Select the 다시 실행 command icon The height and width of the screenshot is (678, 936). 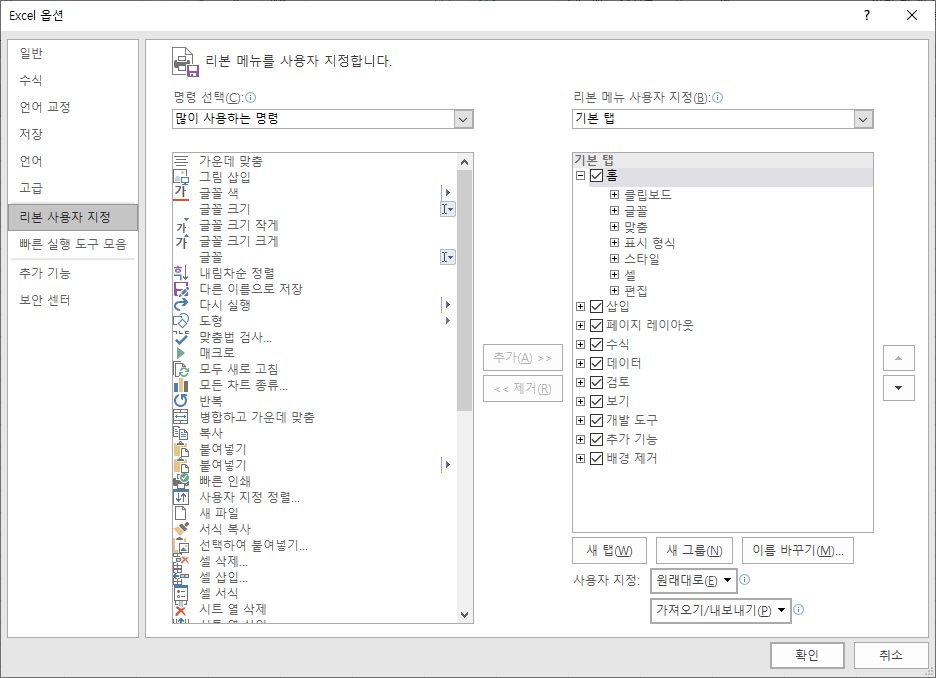coord(181,305)
